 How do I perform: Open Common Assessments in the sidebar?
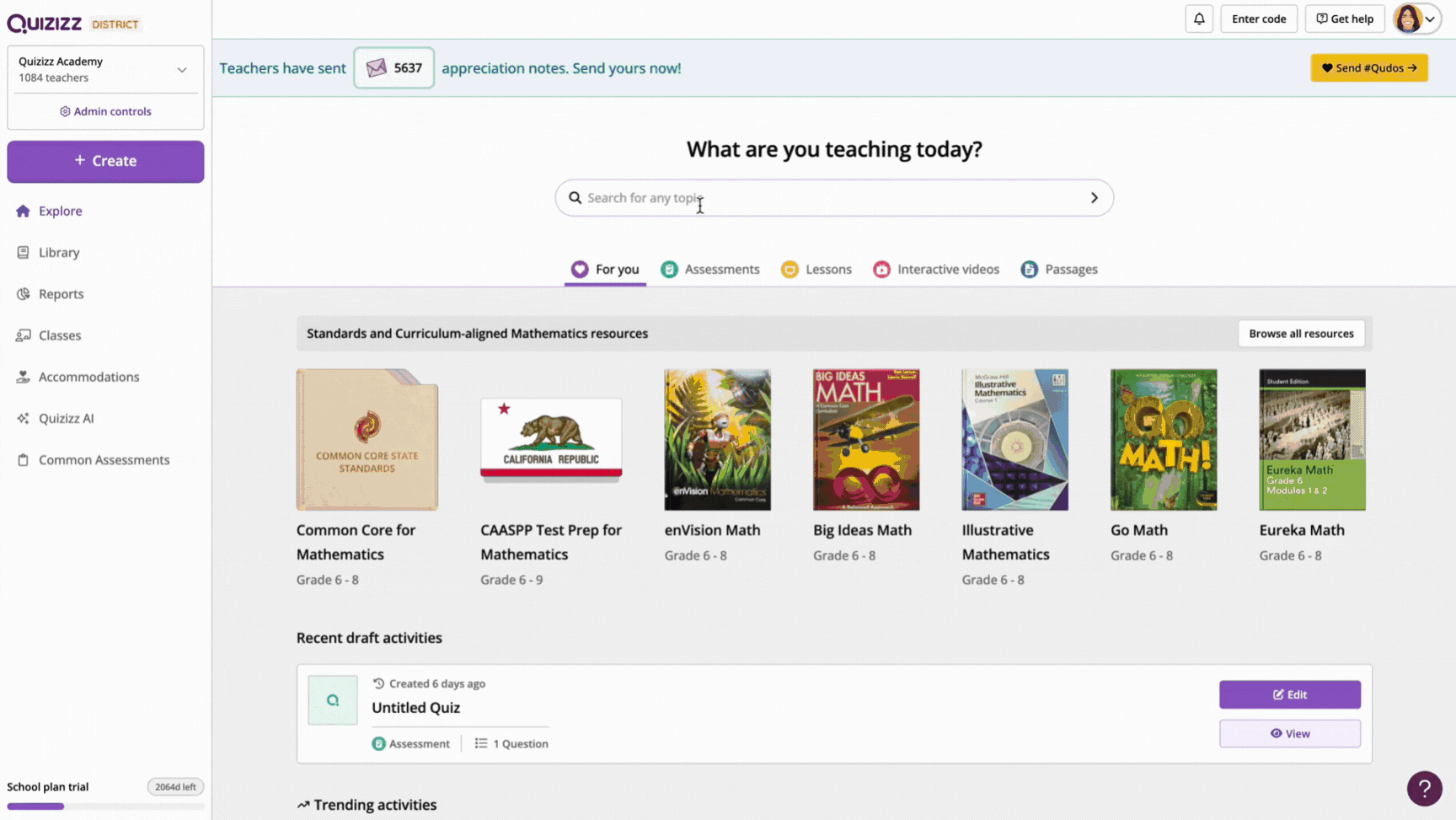click(x=105, y=460)
